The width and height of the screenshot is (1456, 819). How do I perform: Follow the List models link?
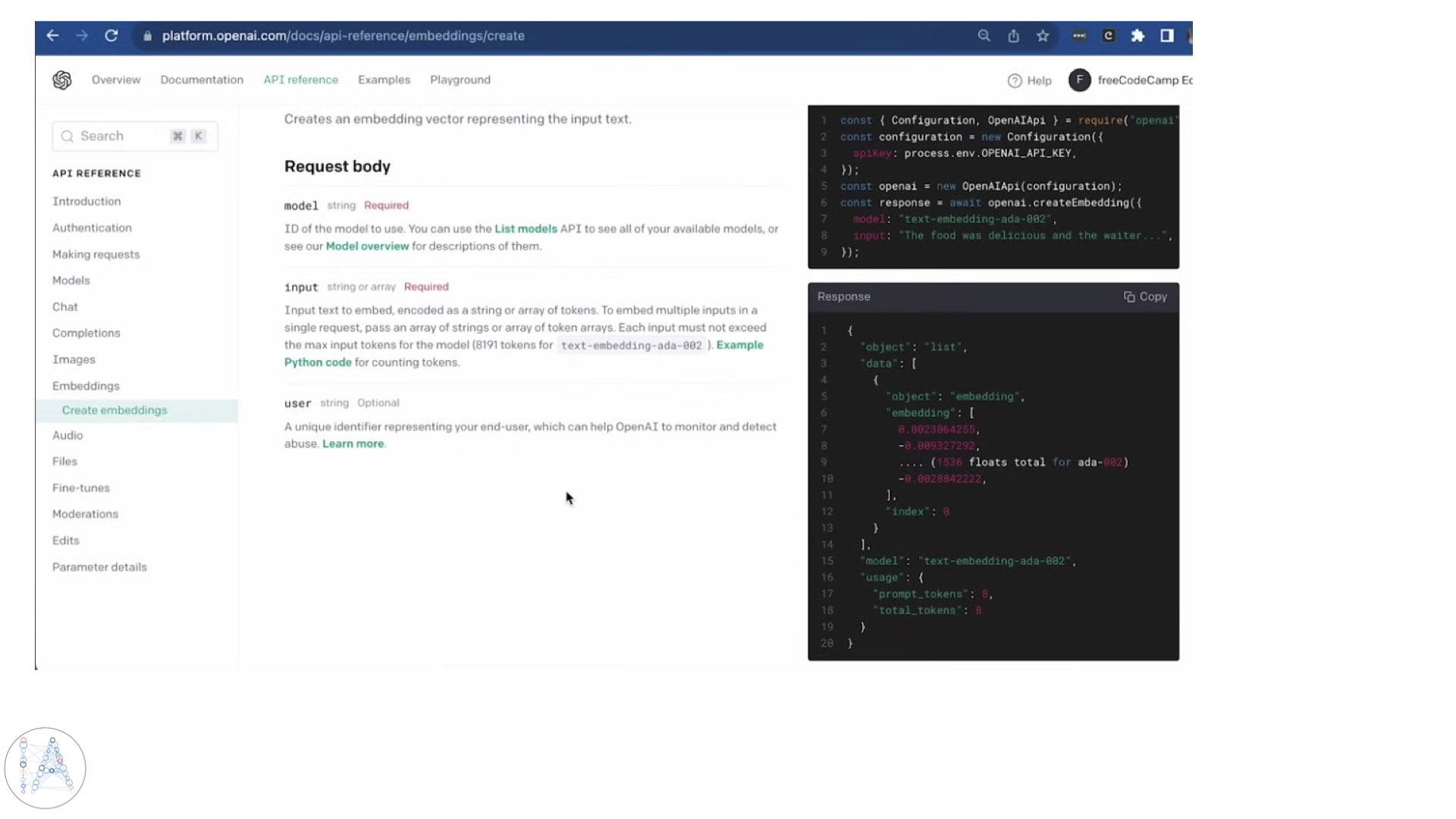click(526, 228)
